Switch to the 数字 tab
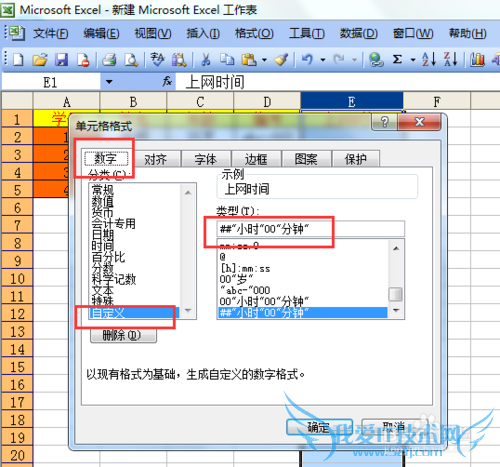 106,159
